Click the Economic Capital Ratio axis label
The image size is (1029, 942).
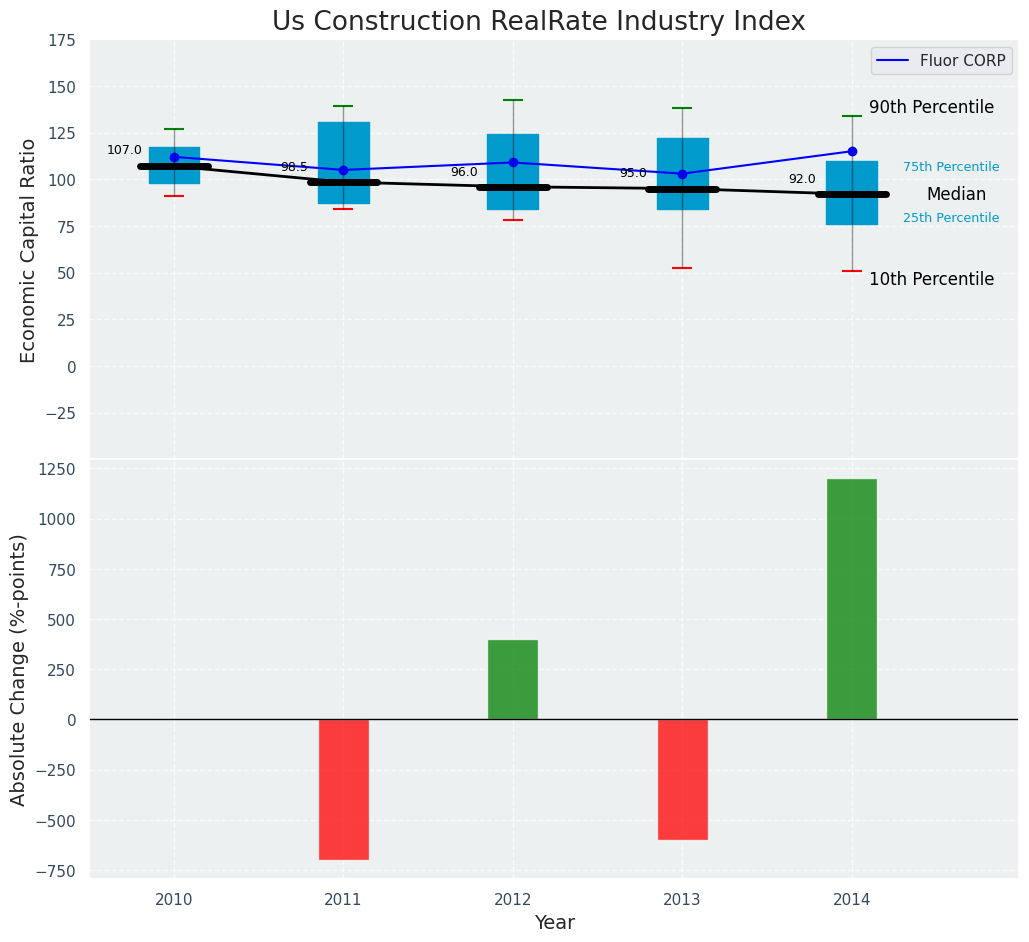point(29,250)
